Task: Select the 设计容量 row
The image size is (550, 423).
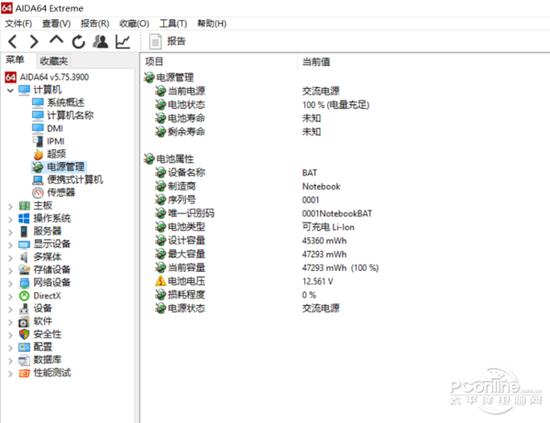Action: point(250,241)
